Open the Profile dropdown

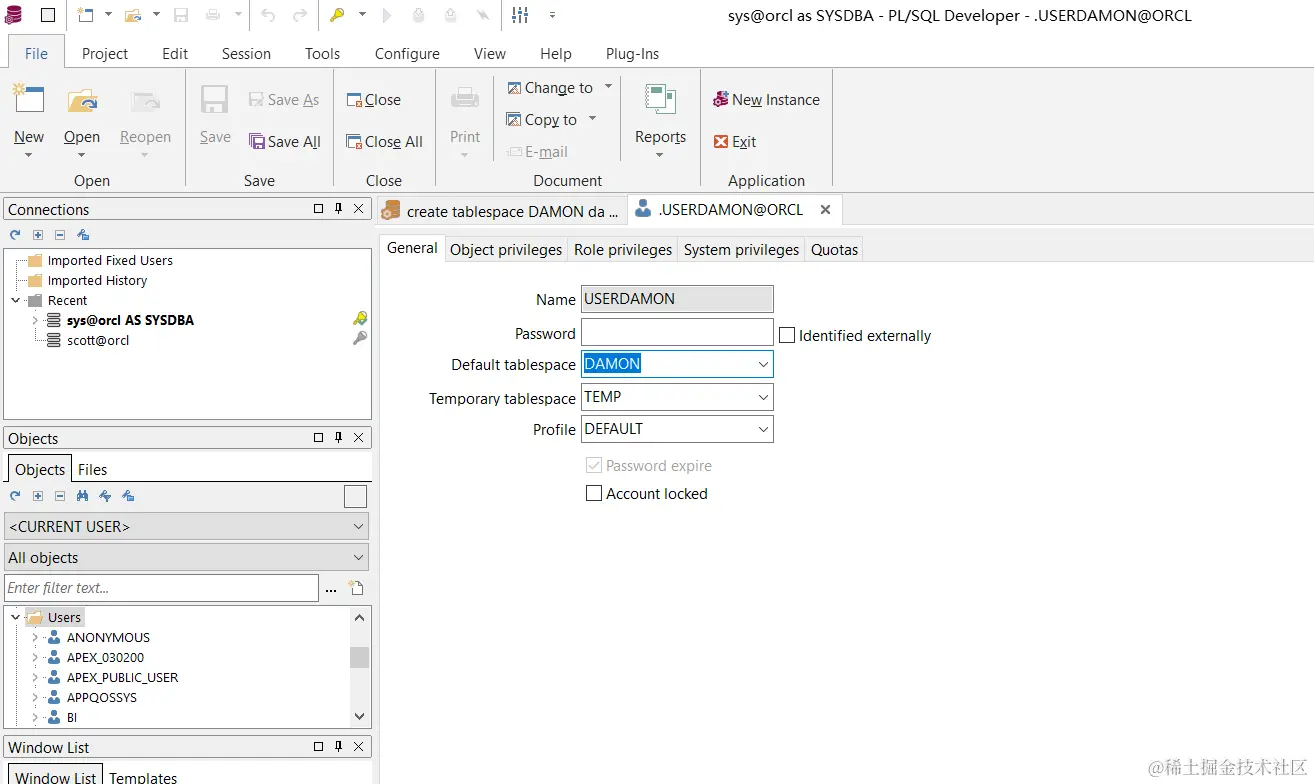pyautogui.click(x=763, y=429)
